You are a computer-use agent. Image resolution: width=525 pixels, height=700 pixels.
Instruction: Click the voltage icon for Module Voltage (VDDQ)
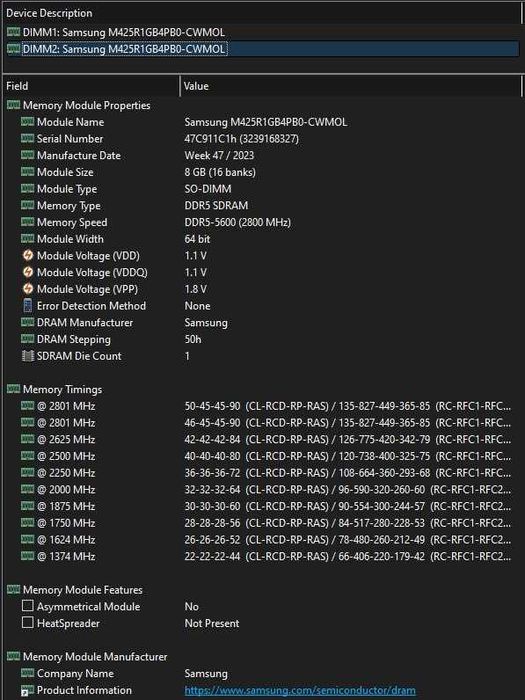pyautogui.click(x=28, y=272)
